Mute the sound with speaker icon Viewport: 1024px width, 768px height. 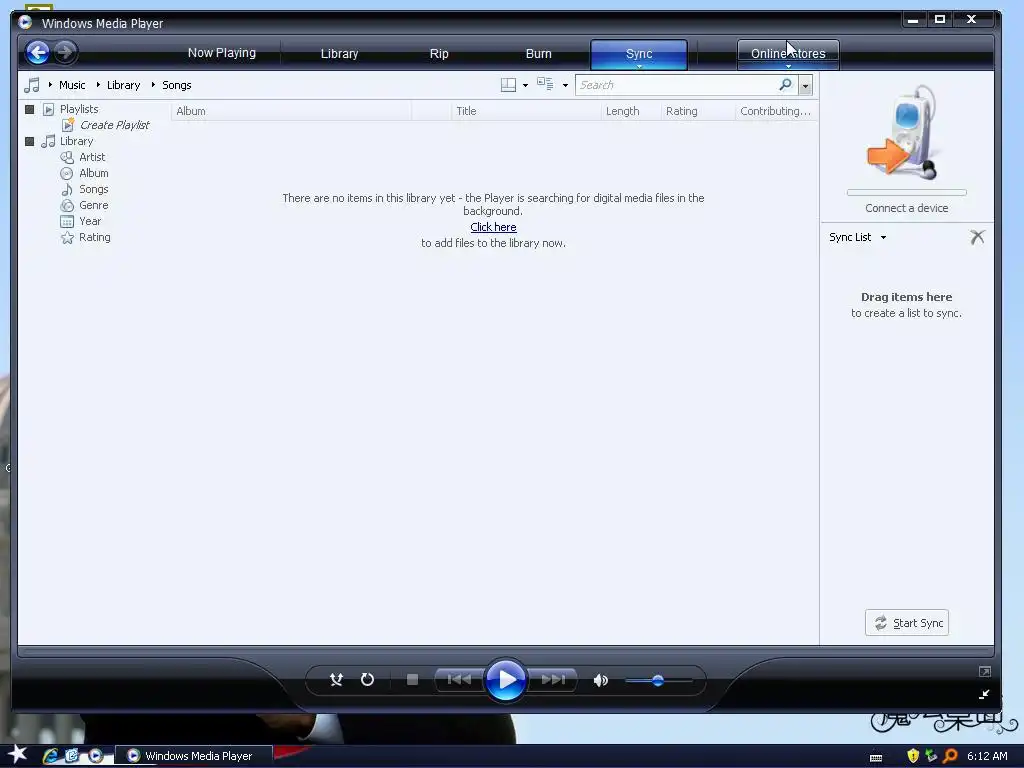pyautogui.click(x=600, y=680)
